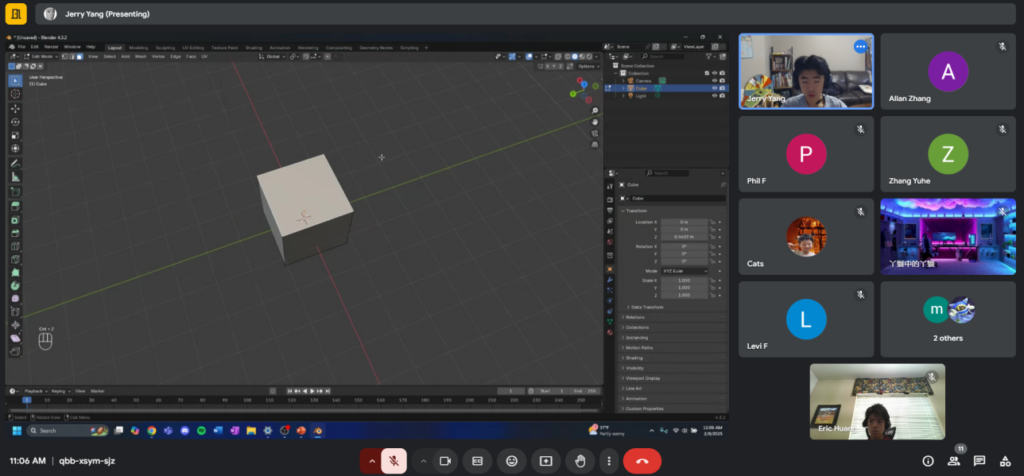Image resolution: width=1024 pixels, height=476 pixels.
Task: Open the Mesh menu in viewport header
Action: pyautogui.click(x=140, y=57)
